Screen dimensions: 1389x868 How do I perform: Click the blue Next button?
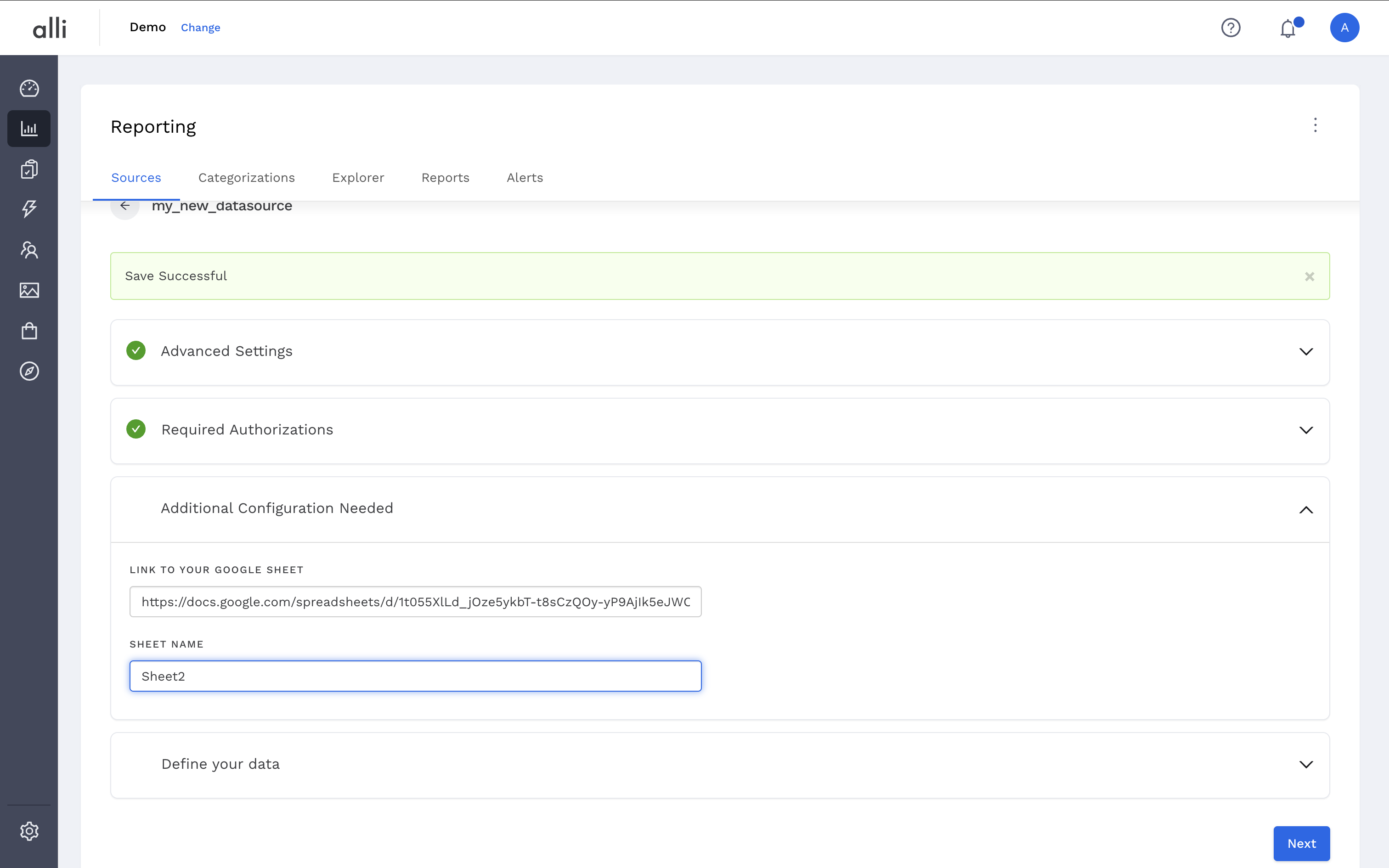click(x=1301, y=843)
